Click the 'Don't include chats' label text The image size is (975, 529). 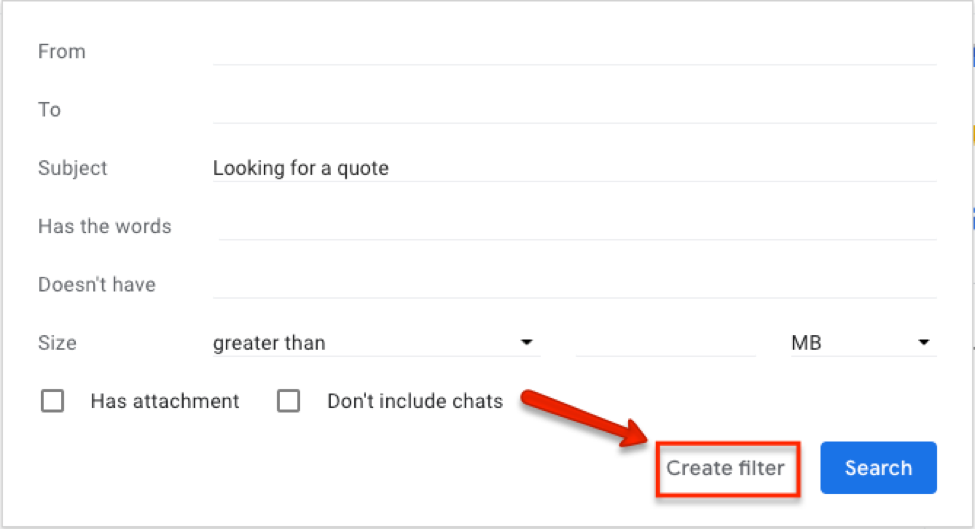[415, 401]
